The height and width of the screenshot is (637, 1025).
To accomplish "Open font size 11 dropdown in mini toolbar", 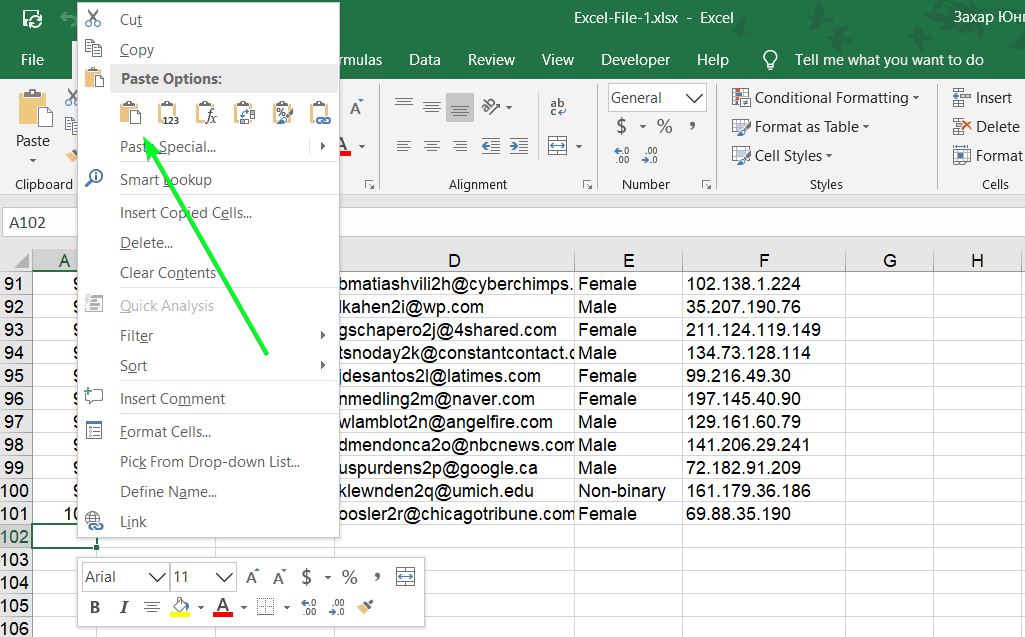I will point(224,577).
